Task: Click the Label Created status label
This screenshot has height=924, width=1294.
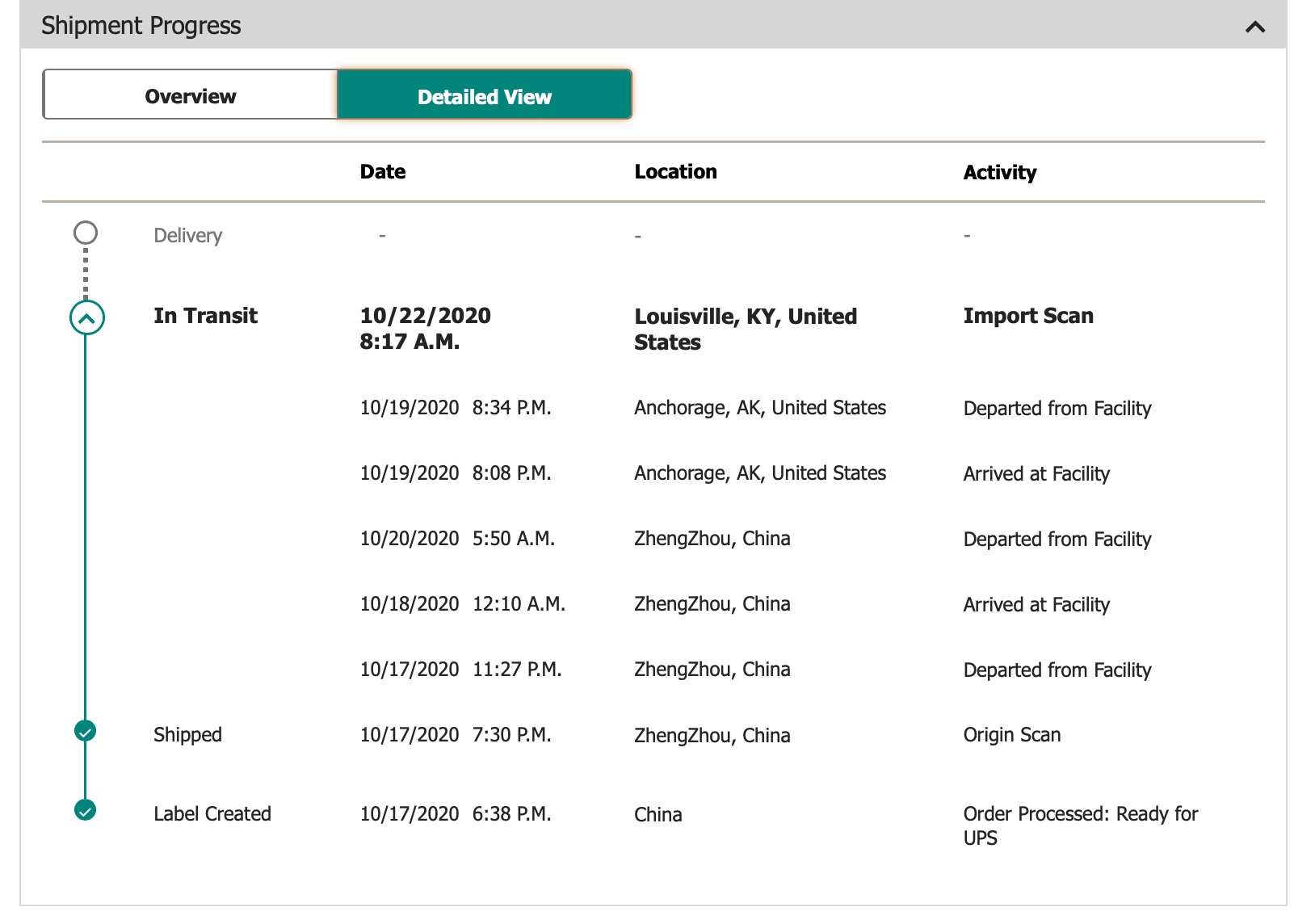Action: click(212, 814)
